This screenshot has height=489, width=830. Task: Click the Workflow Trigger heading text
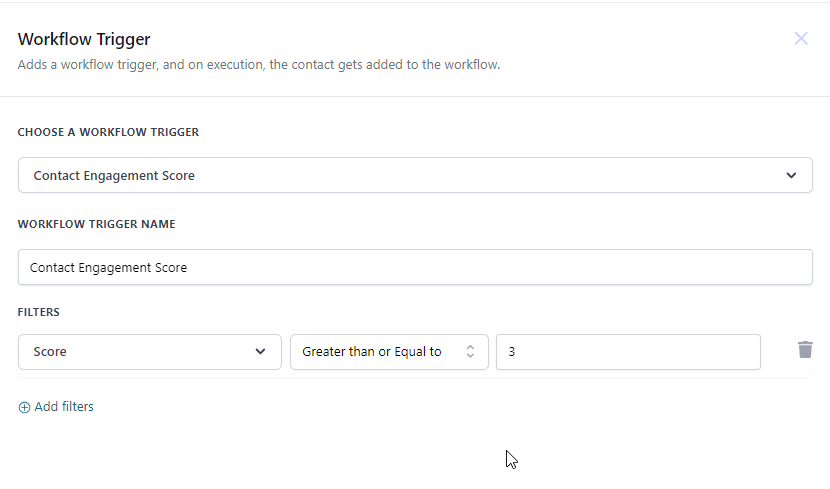84,40
